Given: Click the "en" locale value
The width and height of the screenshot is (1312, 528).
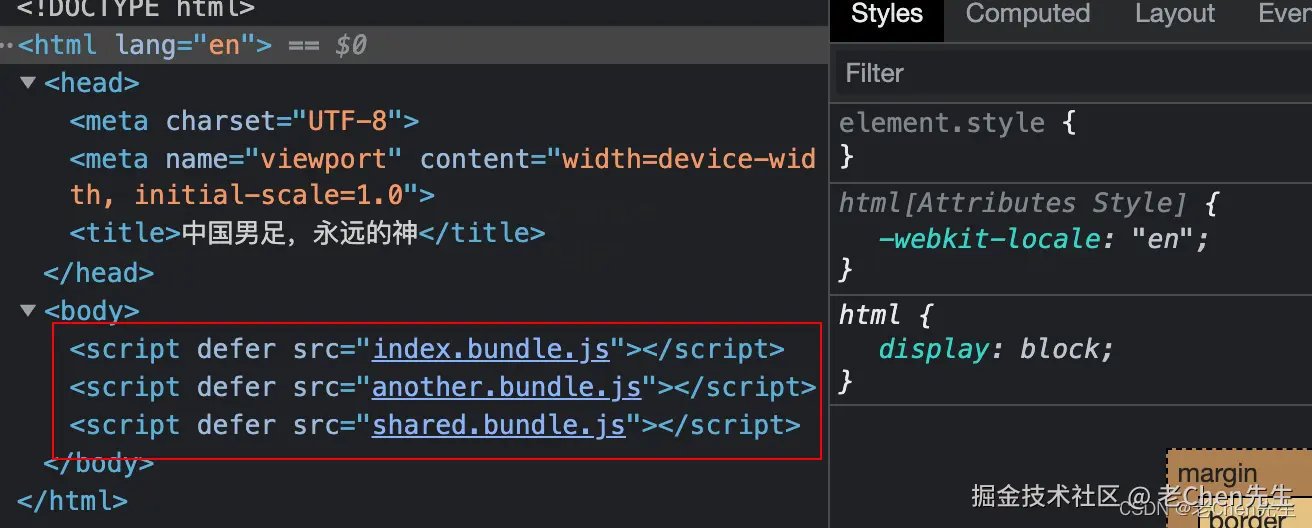Looking at the screenshot, I should [x=1163, y=239].
